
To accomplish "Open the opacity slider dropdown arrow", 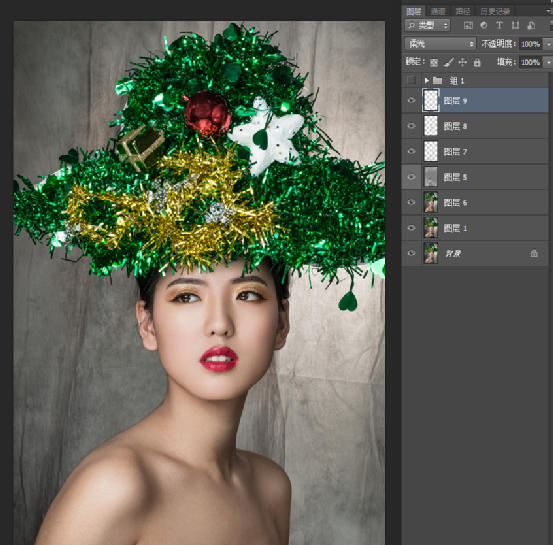I will click(x=548, y=44).
